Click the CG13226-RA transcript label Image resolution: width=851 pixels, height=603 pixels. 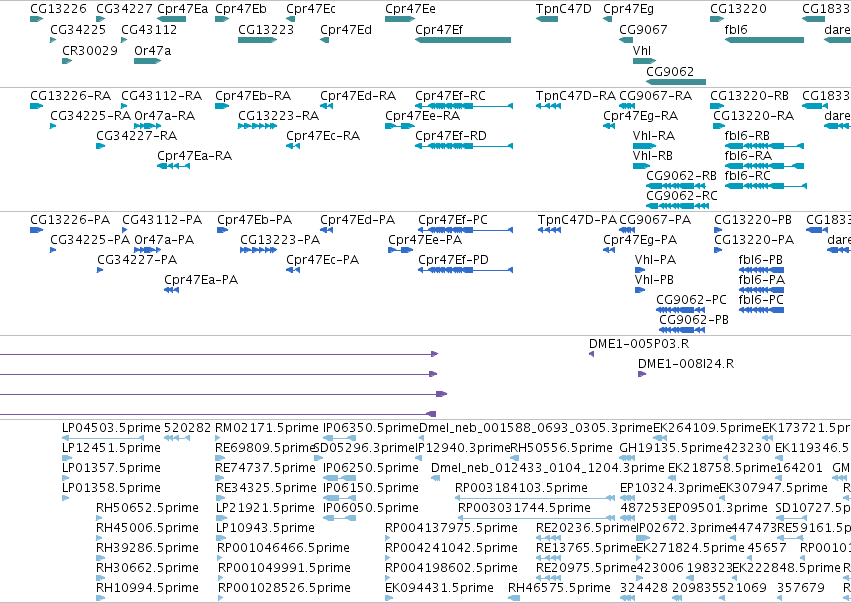71,96
